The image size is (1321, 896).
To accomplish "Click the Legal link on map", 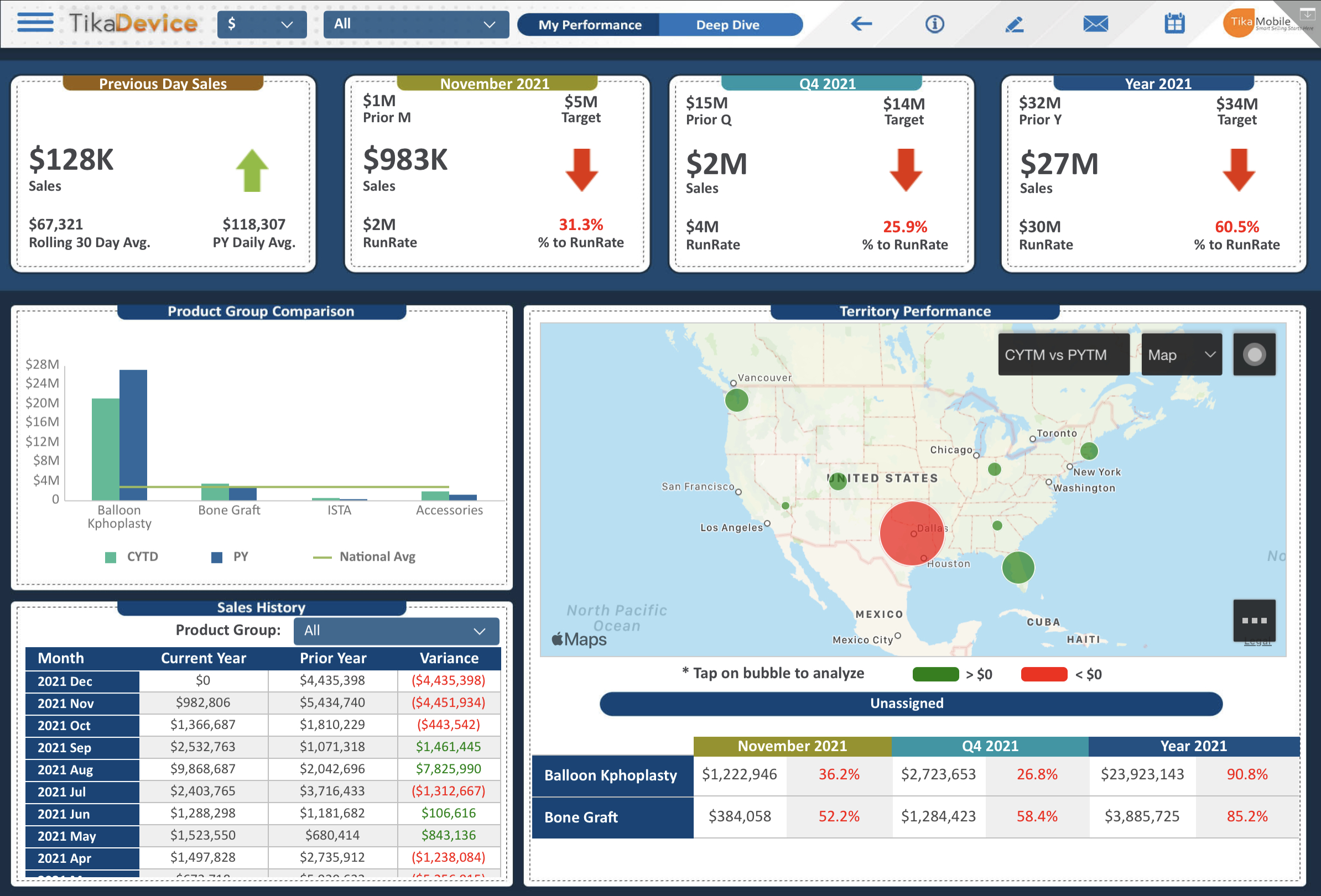I will click(1257, 643).
